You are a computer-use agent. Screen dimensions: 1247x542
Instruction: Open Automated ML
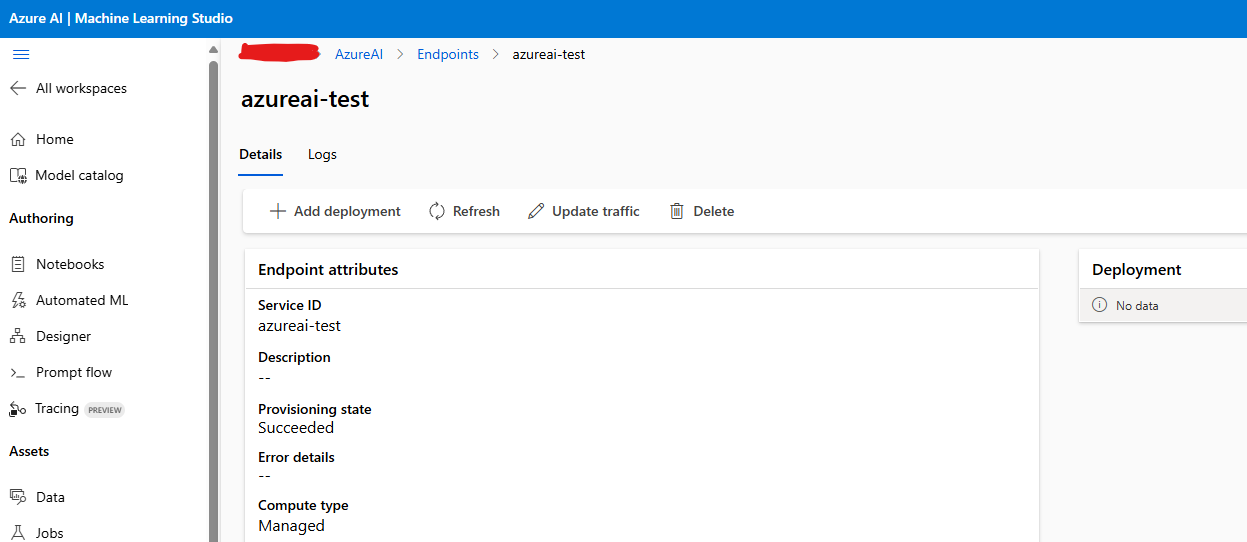(x=82, y=300)
